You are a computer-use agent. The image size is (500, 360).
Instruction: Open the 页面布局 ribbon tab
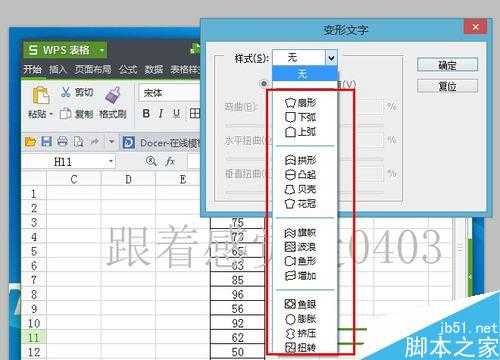pyautogui.click(x=93, y=69)
